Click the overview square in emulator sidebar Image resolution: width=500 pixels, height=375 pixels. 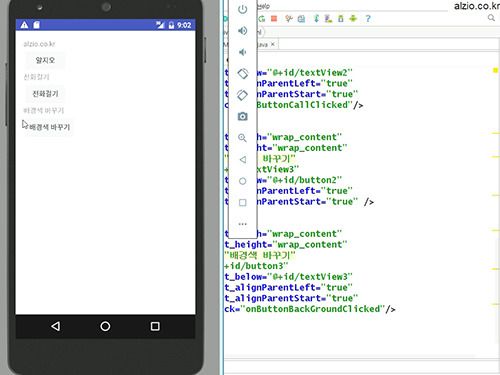click(x=243, y=202)
